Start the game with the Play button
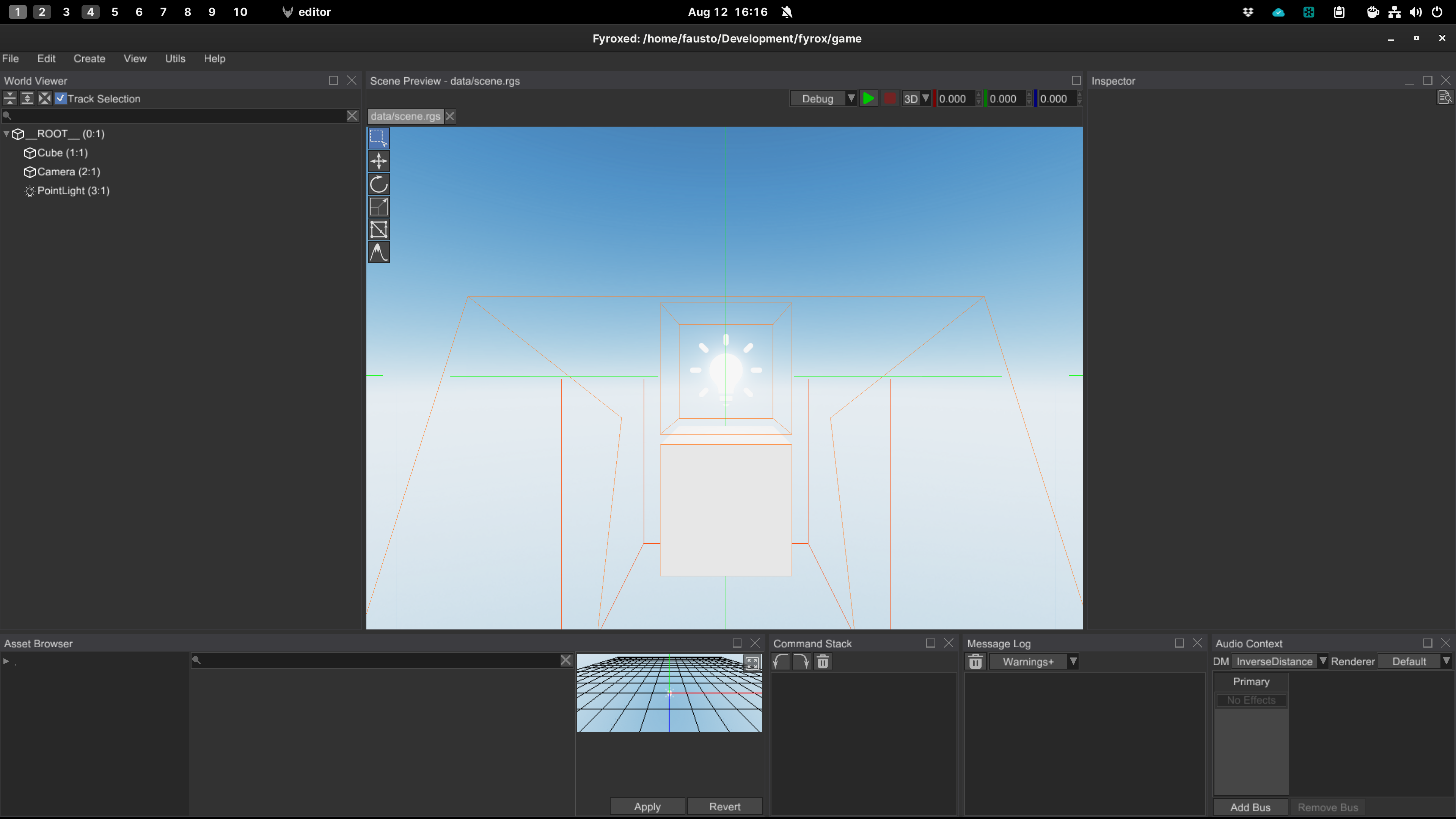1456x819 pixels. [x=869, y=98]
